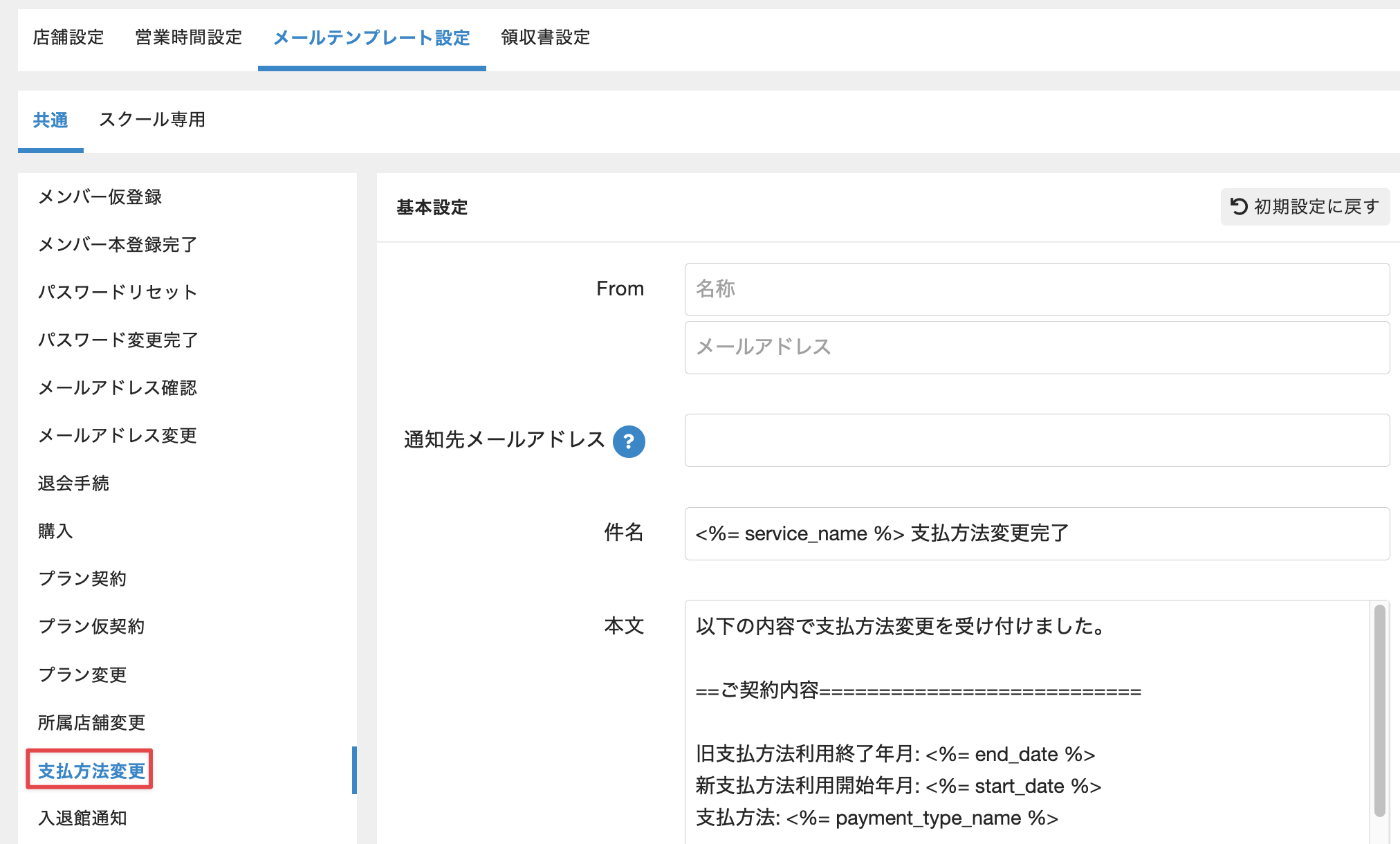Select メールアドレス確認 template
The height and width of the screenshot is (844, 1400).
pyautogui.click(x=118, y=388)
